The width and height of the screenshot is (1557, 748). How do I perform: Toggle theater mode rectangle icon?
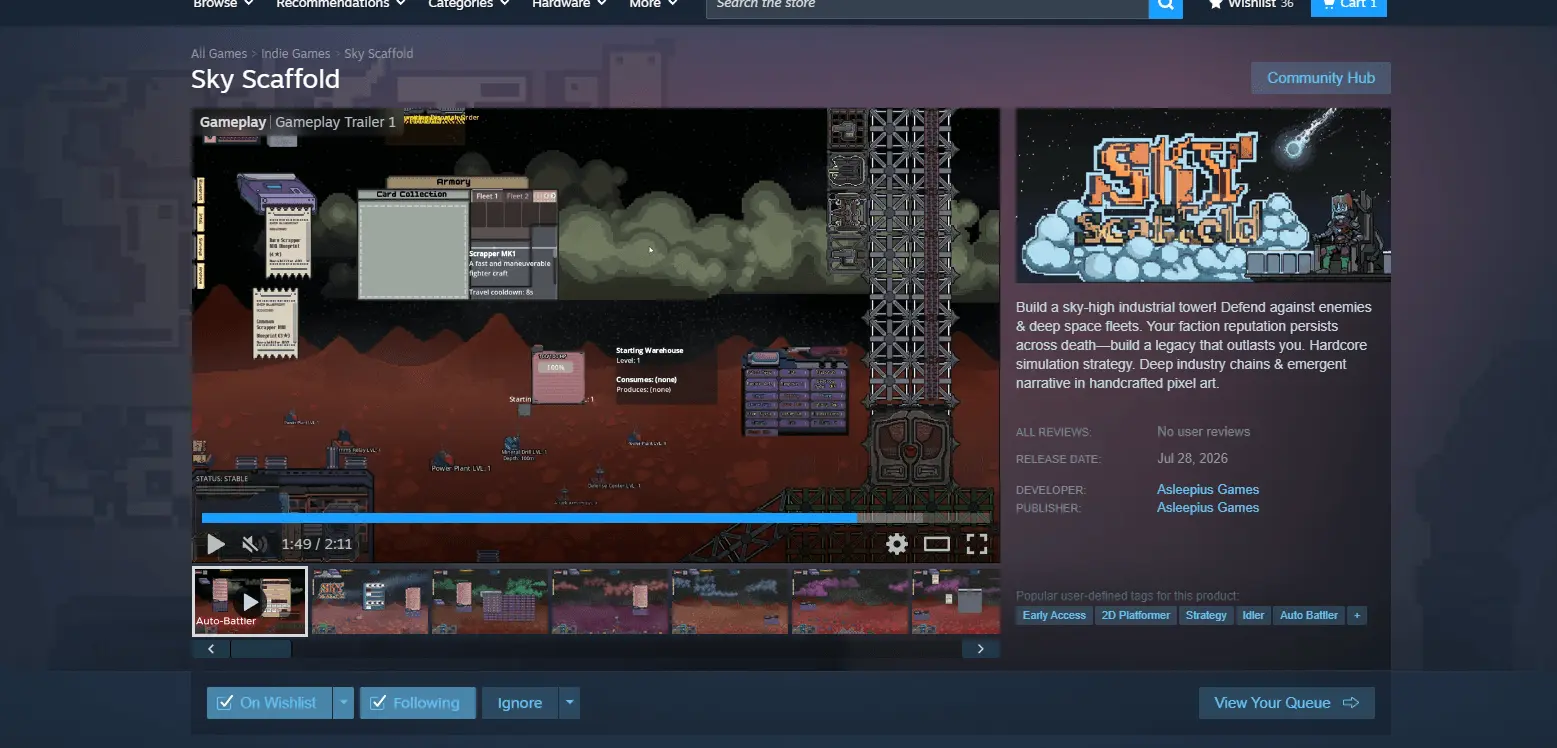(937, 544)
